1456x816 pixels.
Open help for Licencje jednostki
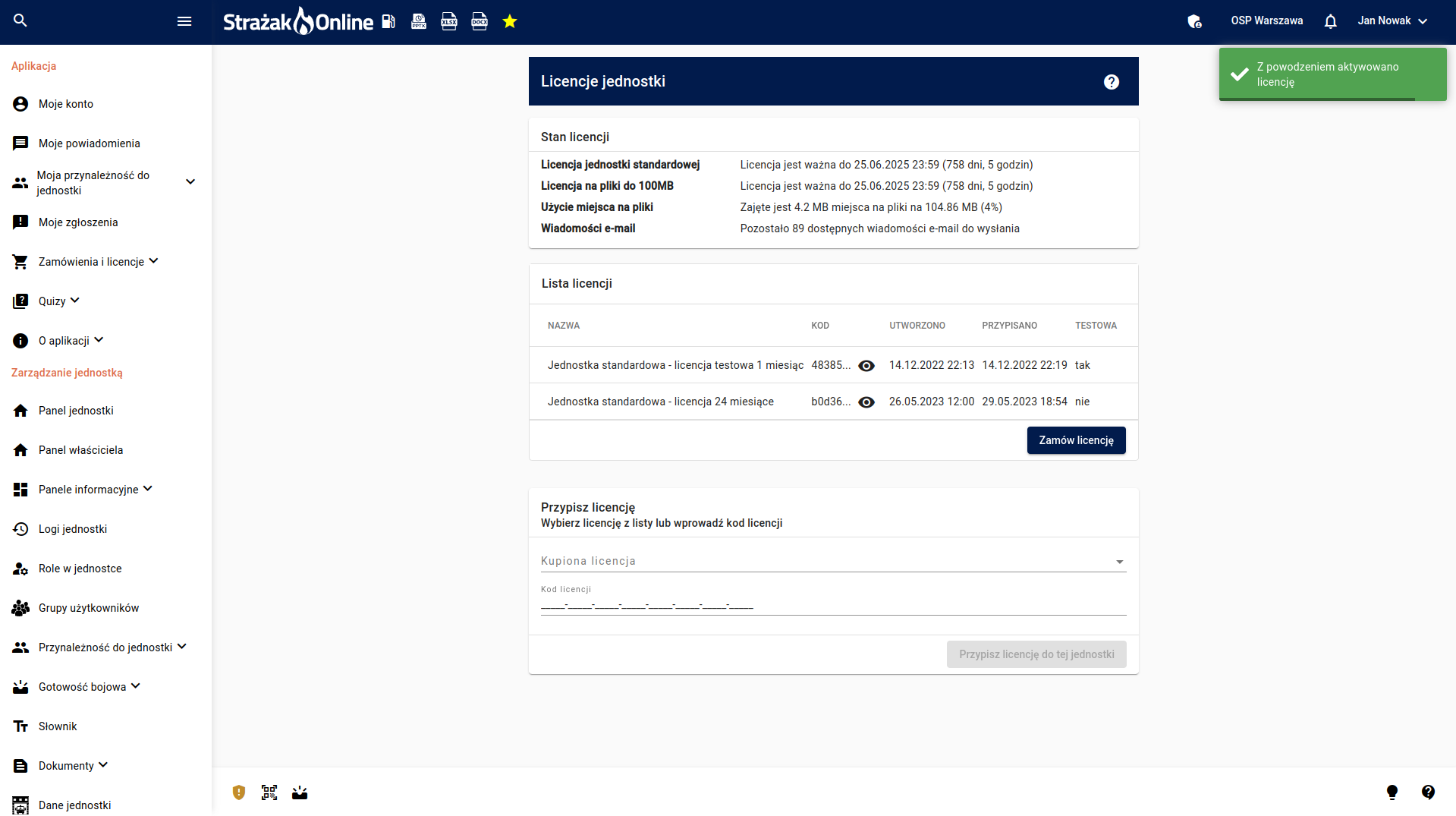coord(1112,82)
